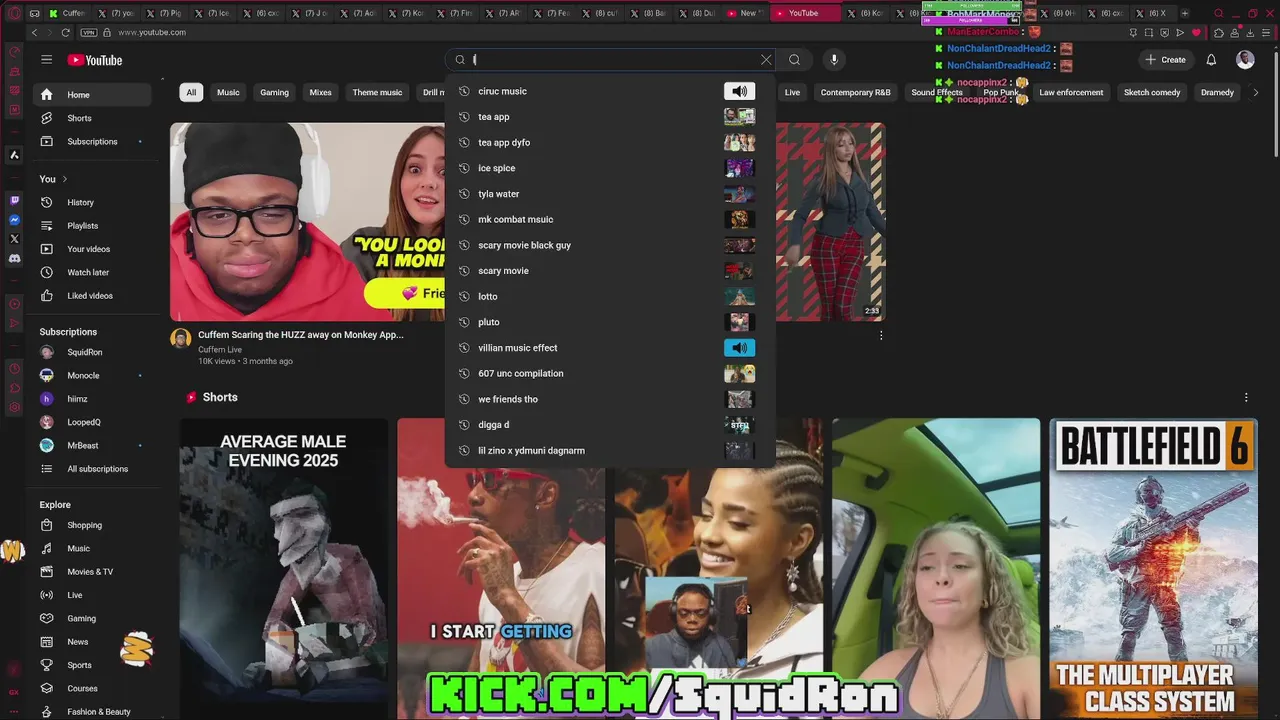Open News under Explore
The width and height of the screenshot is (1280, 720).
click(x=90, y=642)
